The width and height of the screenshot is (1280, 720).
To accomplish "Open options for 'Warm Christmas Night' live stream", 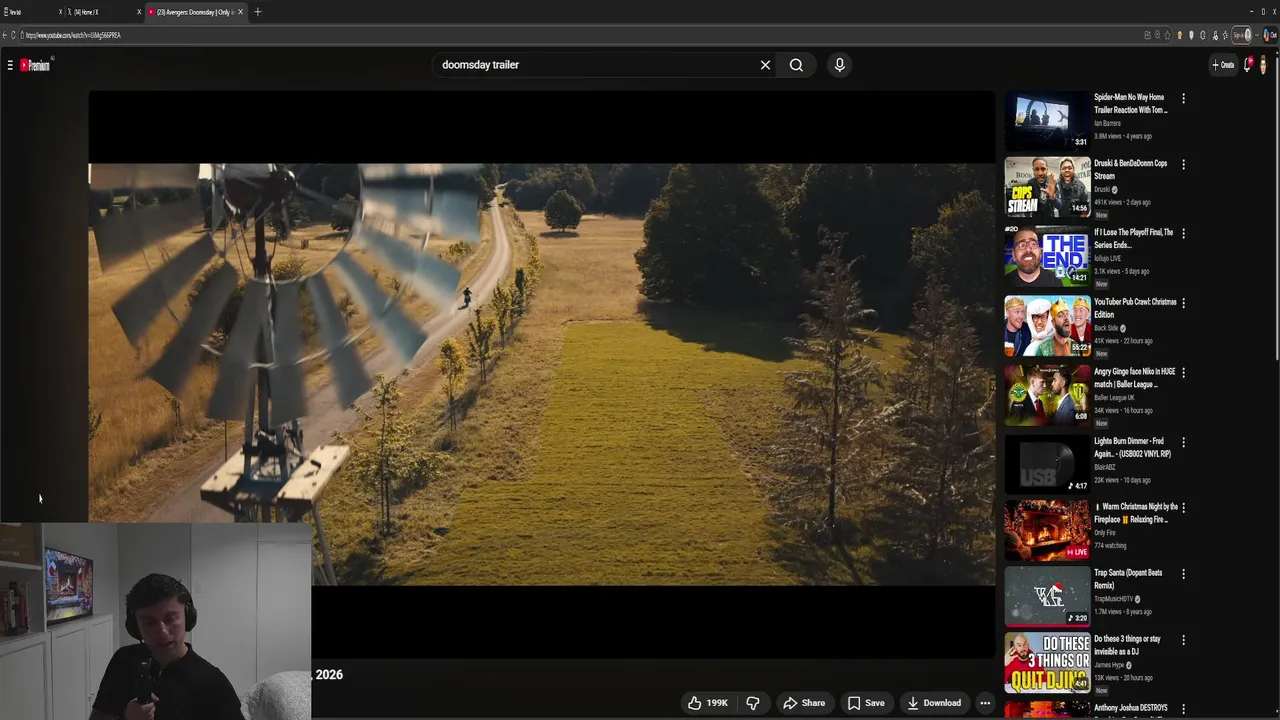I will tap(1183, 508).
